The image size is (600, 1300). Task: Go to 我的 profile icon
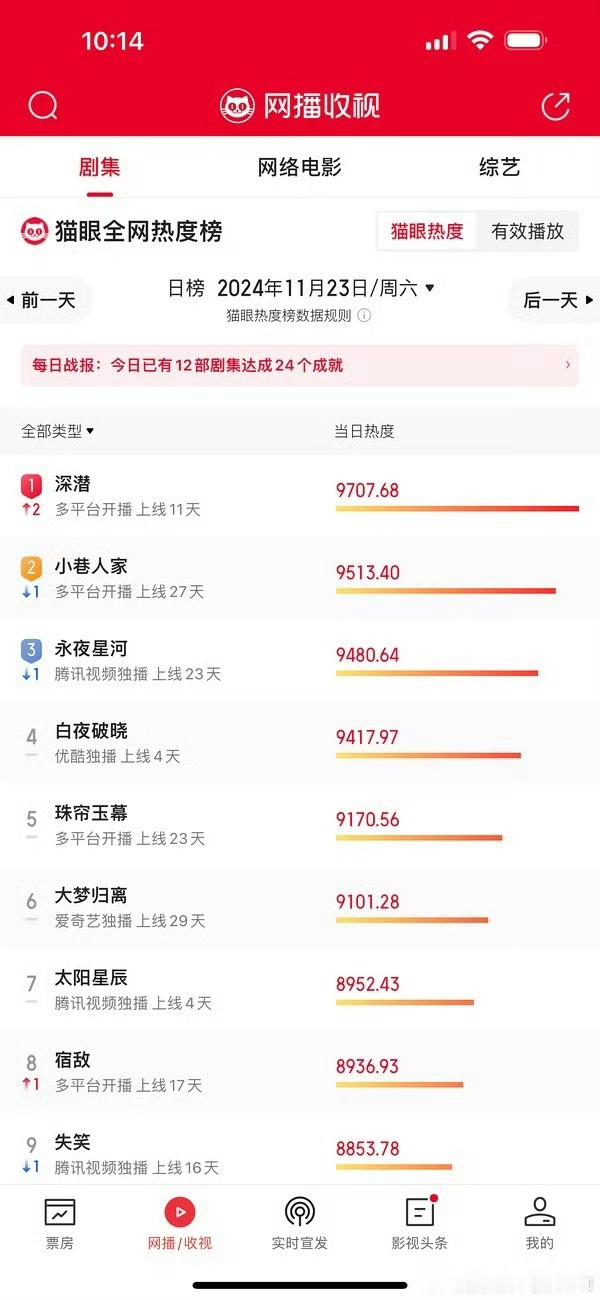(540, 1212)
